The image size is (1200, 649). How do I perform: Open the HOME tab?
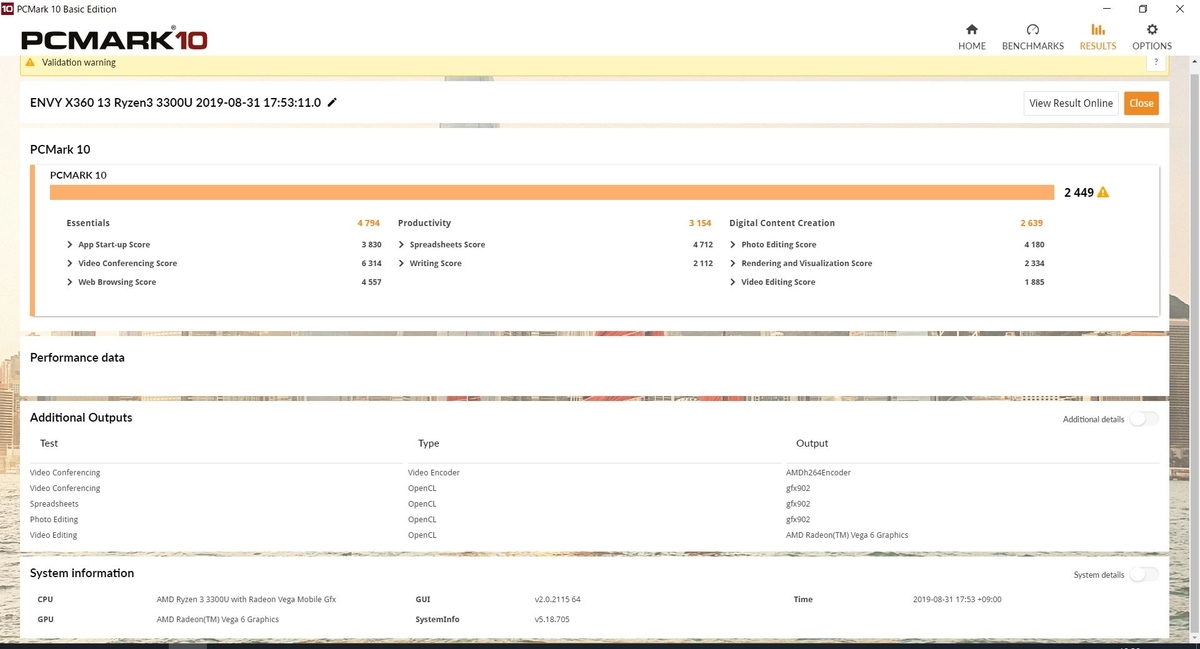click(x=972, y=38)
